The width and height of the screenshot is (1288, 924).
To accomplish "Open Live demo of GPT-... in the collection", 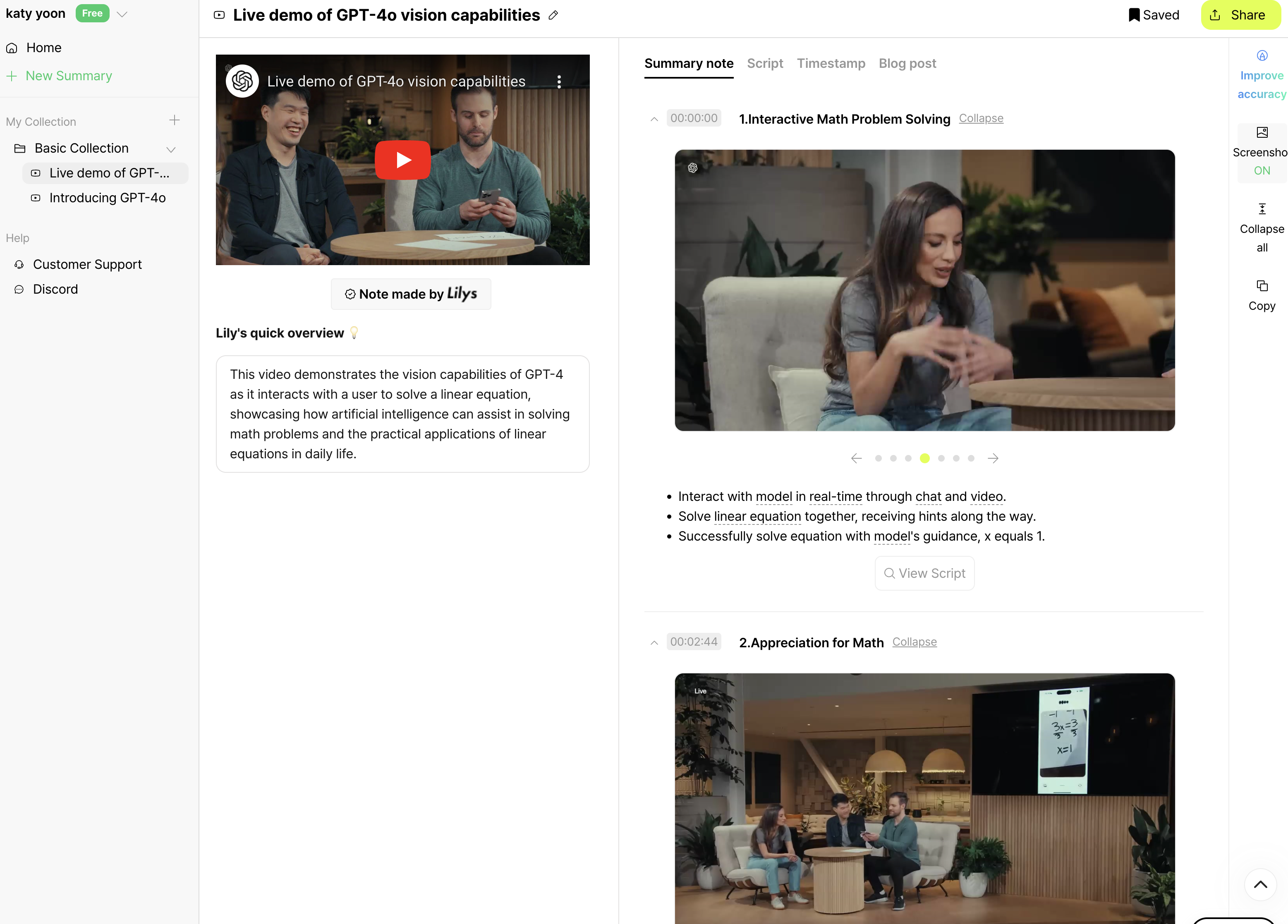I will tap(105, 173).
